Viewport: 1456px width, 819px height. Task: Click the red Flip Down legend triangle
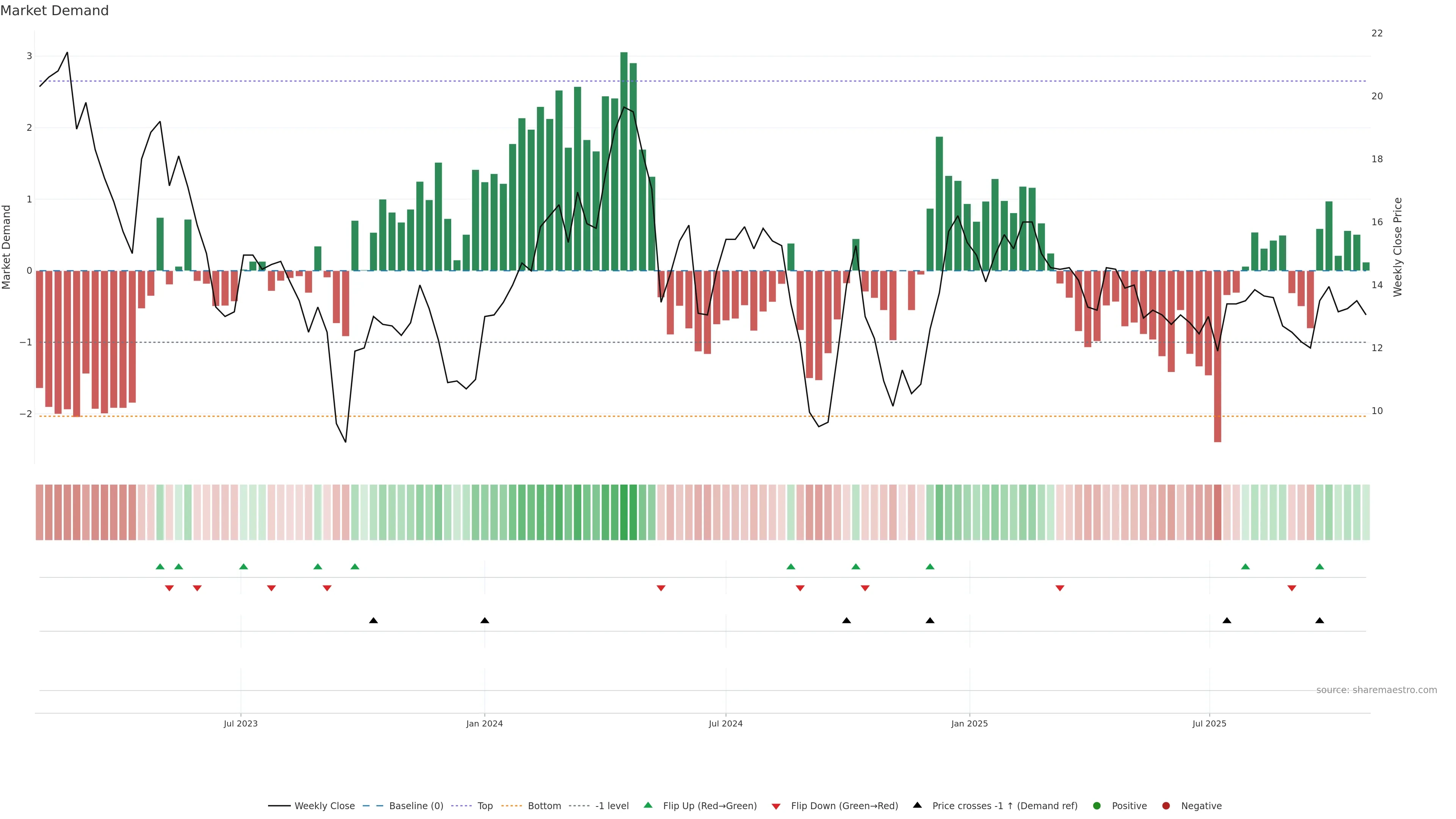[776, 806]
